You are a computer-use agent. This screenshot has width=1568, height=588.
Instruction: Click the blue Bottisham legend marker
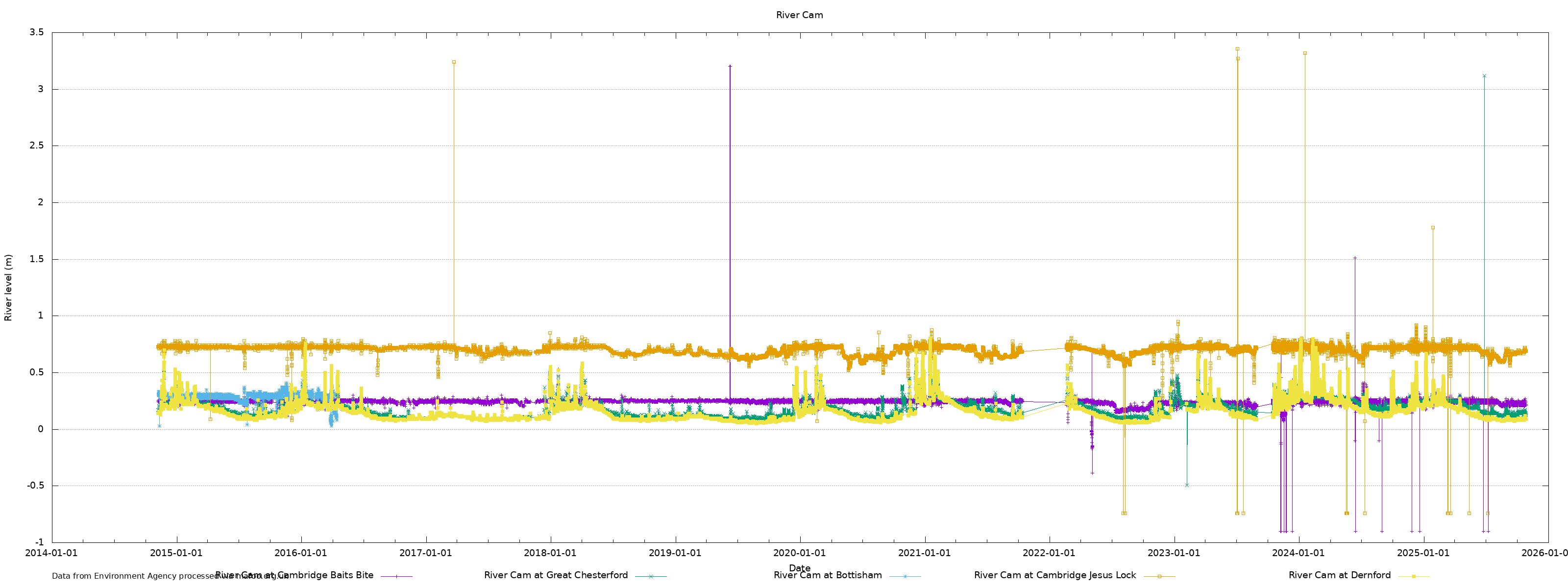tap(905, 576)
